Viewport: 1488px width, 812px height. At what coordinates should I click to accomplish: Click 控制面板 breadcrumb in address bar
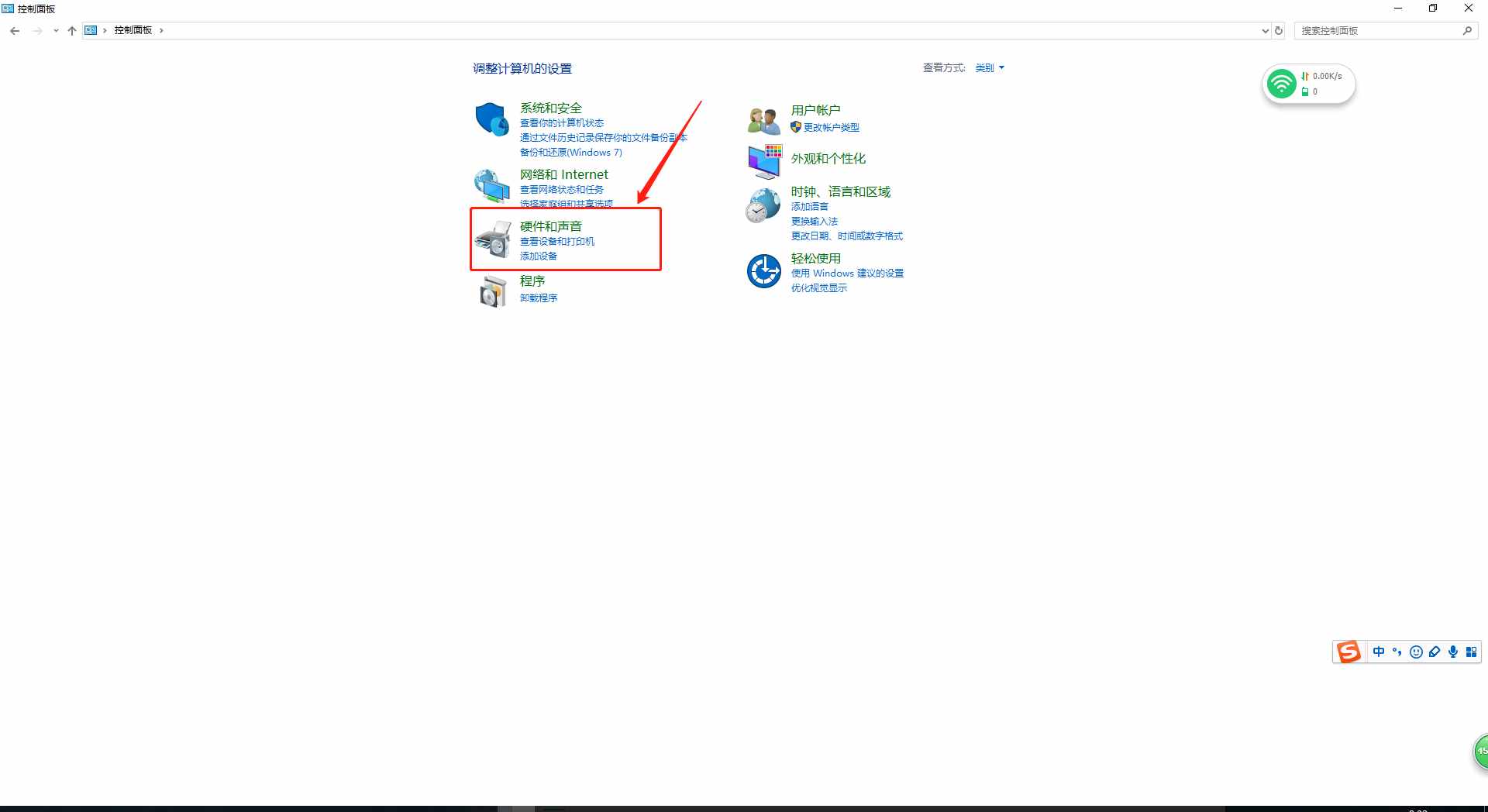[x=133, y=30]
